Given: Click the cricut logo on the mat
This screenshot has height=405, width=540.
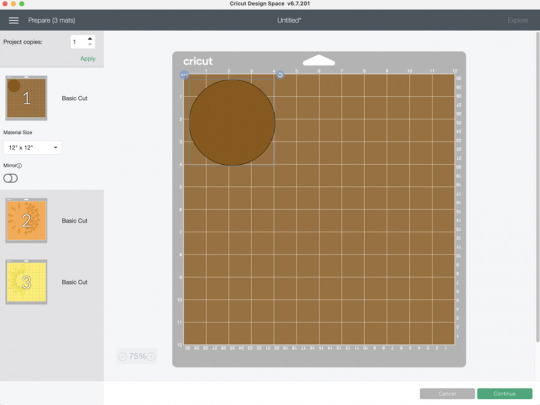Looking at the screenshot, I should [198, 61].
